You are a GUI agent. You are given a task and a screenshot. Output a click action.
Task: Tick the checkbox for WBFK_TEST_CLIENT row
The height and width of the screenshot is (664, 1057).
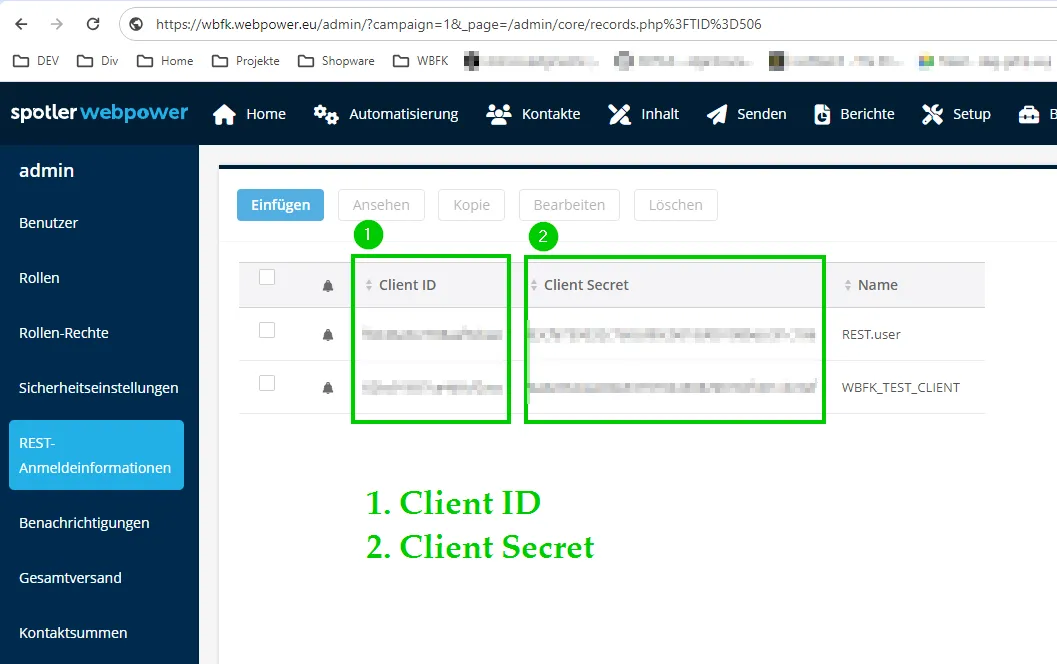[x=267, y=383]
